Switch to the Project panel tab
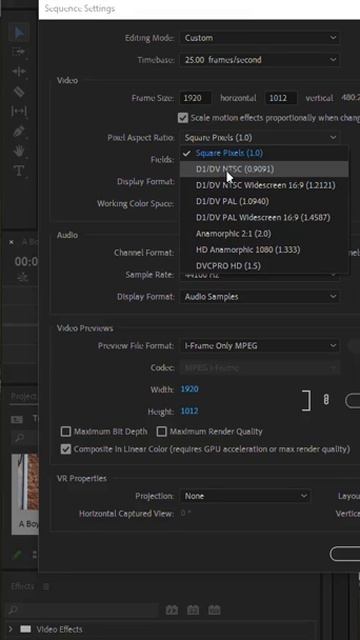 click(x=23, y=396)
